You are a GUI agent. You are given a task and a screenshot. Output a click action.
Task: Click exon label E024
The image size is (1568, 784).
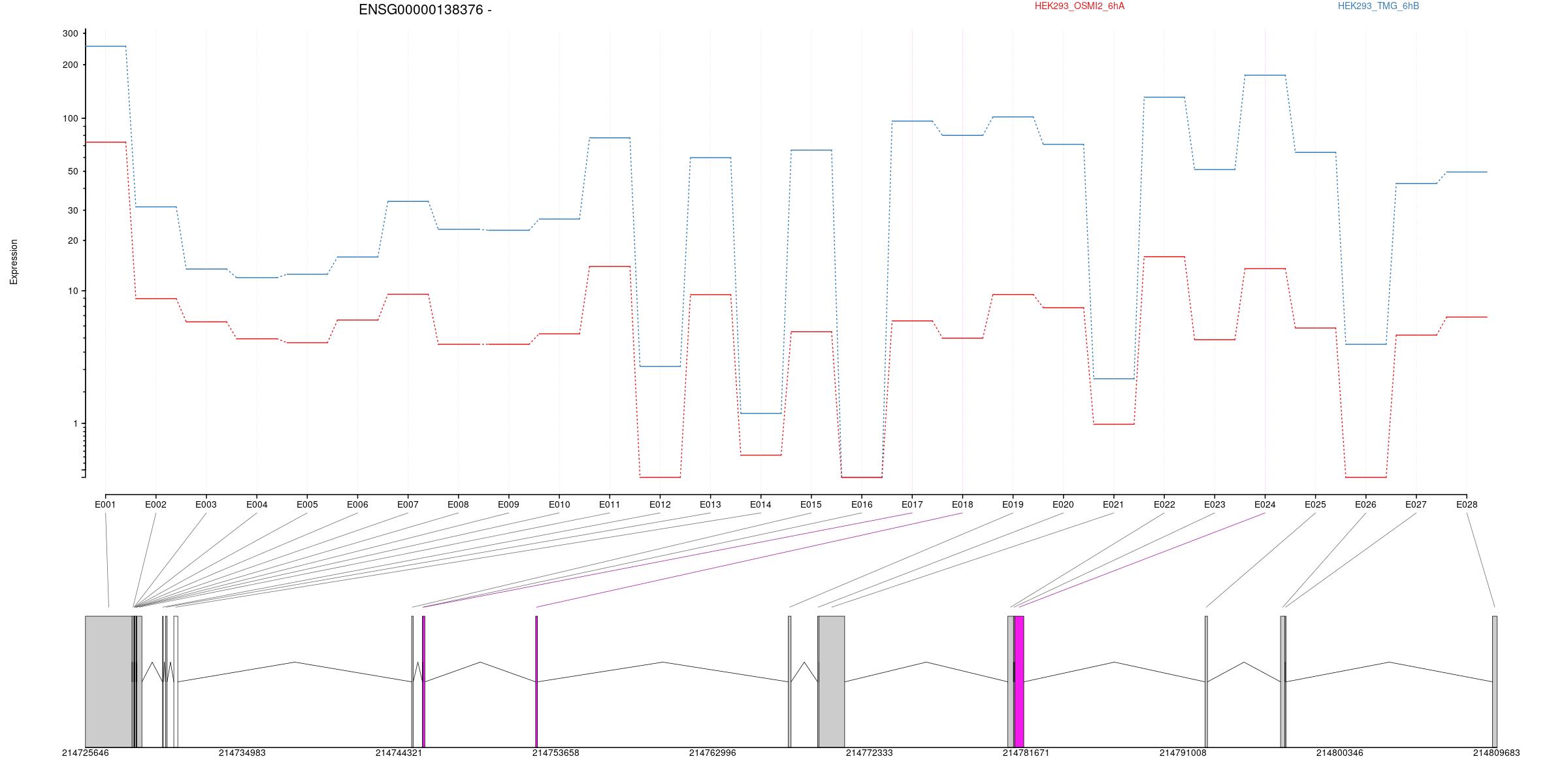click(1265, 504)
